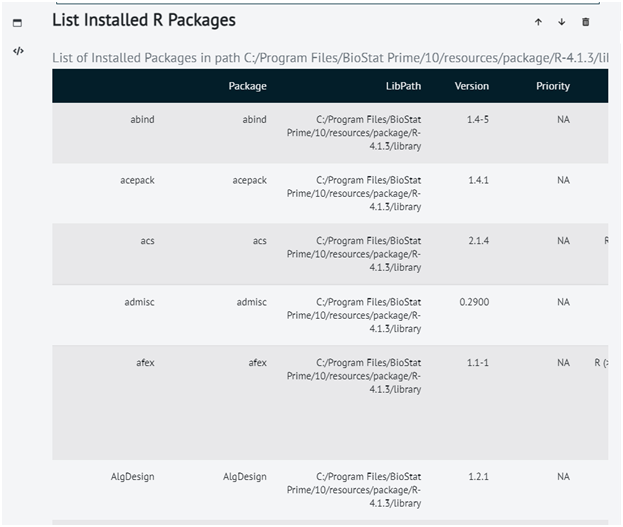Screen dimensions: 623x527
Task: Click the afex Priority NA cell
Action: 563,362
